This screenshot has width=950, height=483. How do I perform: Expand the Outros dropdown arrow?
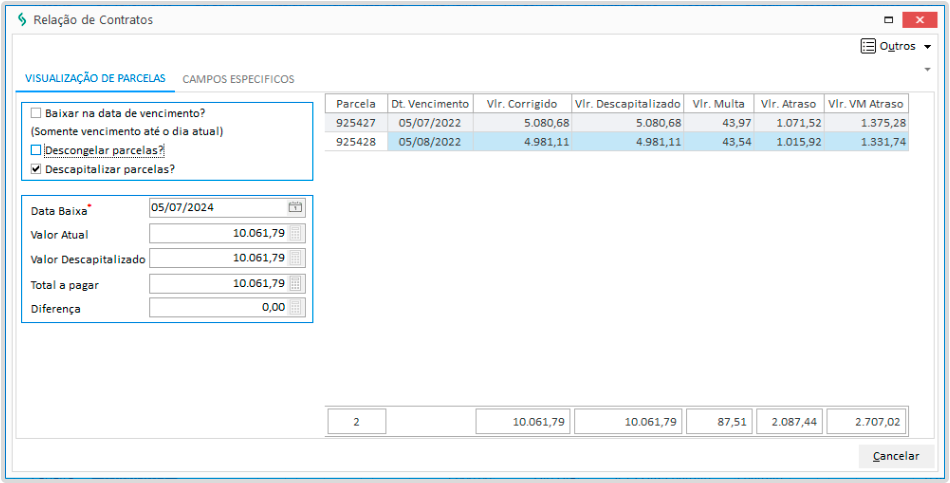(x=927, y=47)
